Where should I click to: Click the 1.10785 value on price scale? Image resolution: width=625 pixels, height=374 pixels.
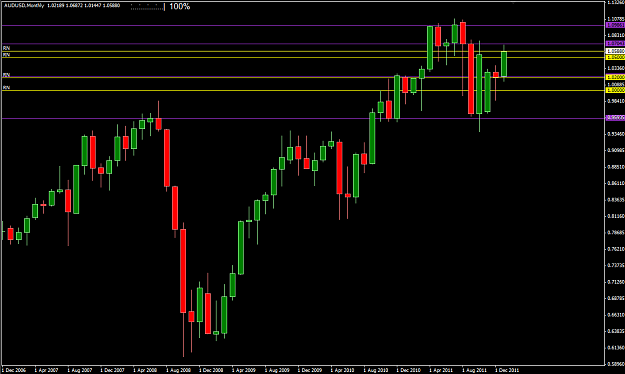click(x=615, y=19)
